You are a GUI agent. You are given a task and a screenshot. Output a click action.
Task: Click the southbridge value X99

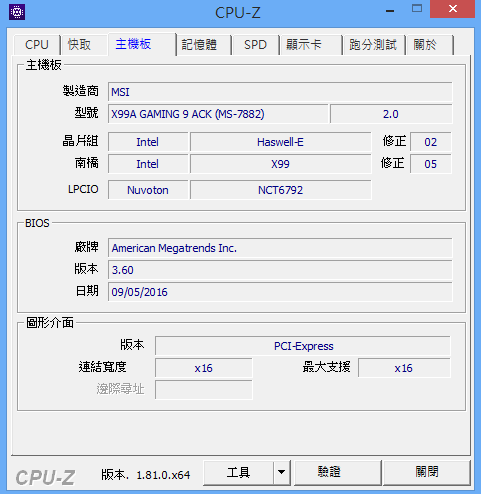[280, 164]
